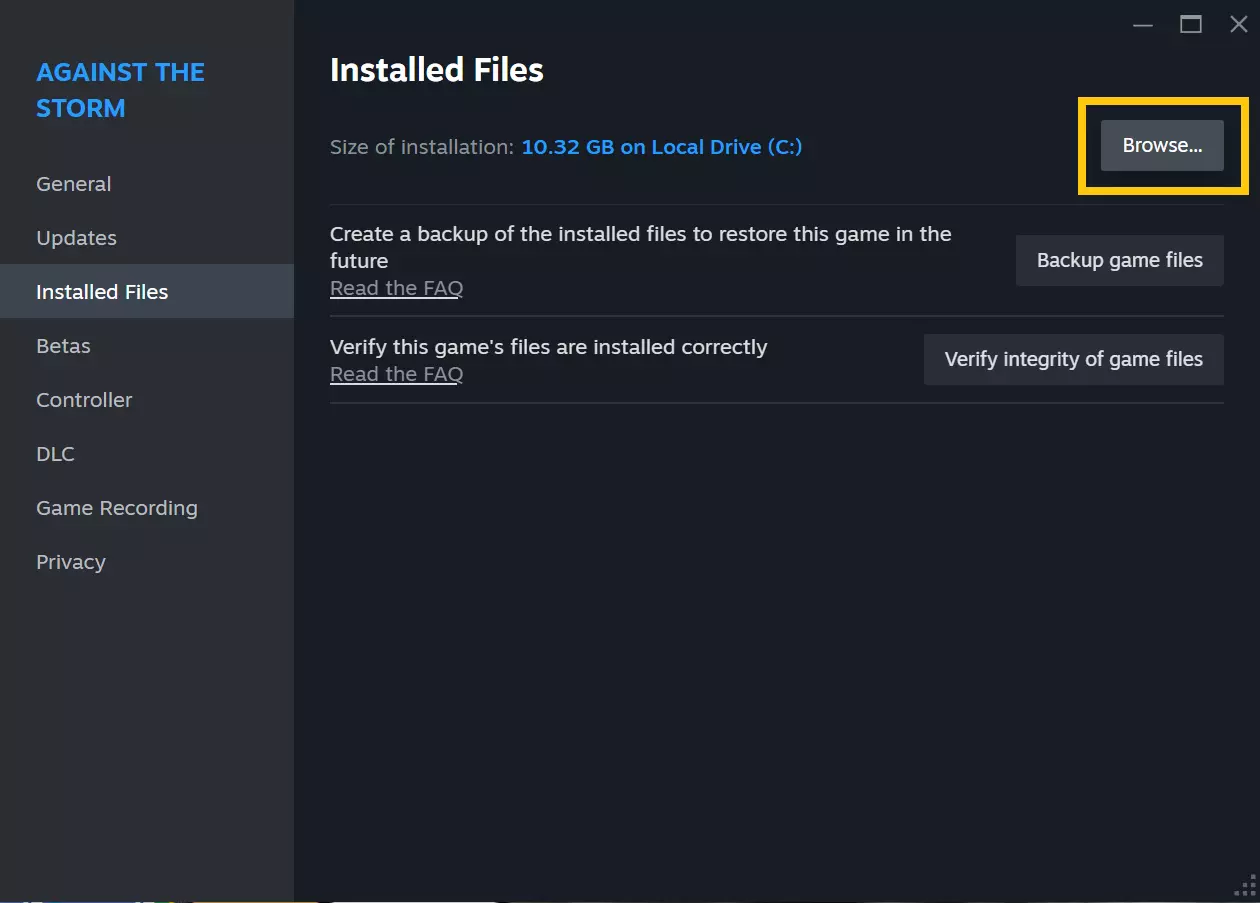Open Game Recording settings

[117, 508]
